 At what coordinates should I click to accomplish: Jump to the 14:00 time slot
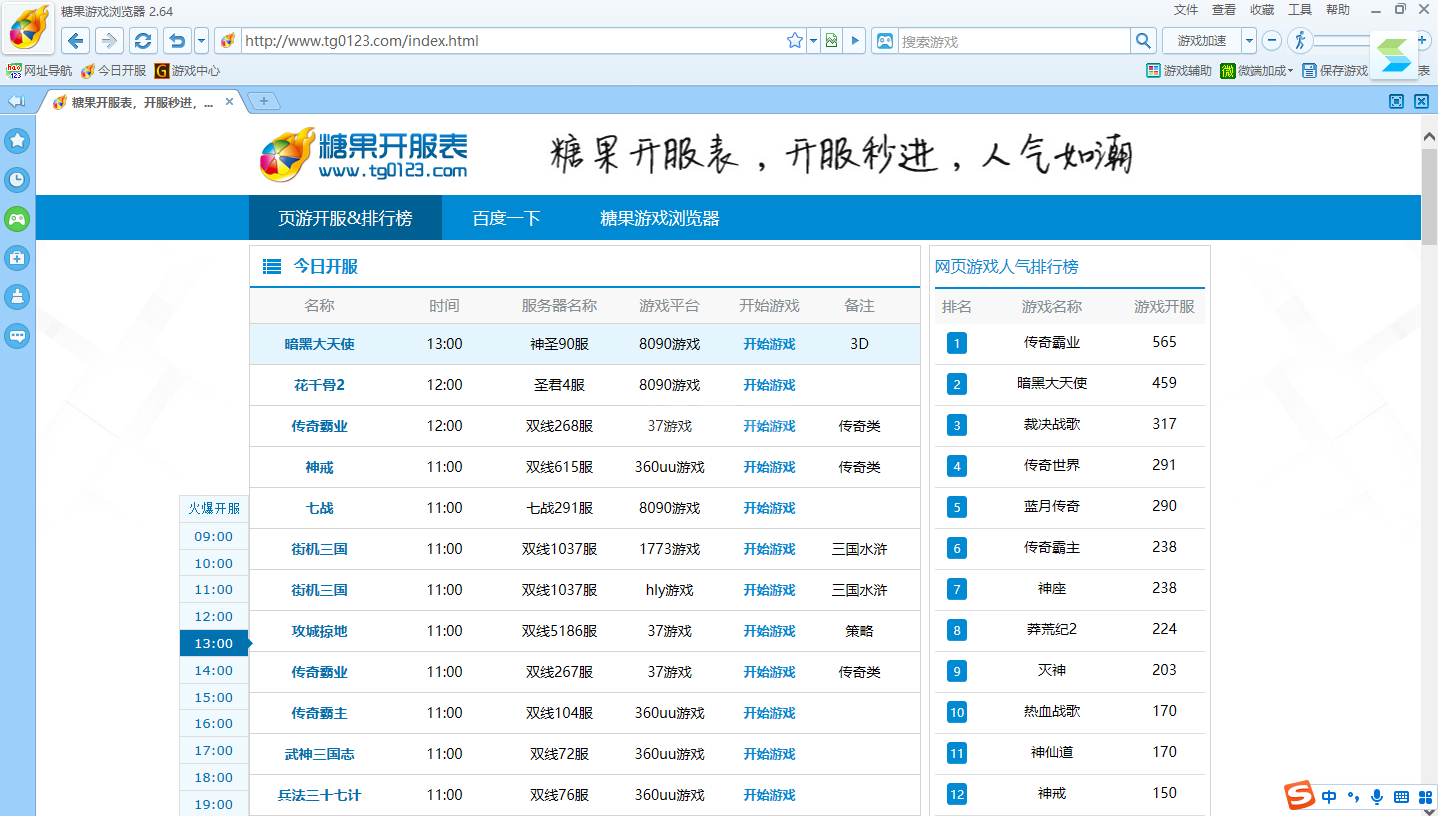point(213,670)
